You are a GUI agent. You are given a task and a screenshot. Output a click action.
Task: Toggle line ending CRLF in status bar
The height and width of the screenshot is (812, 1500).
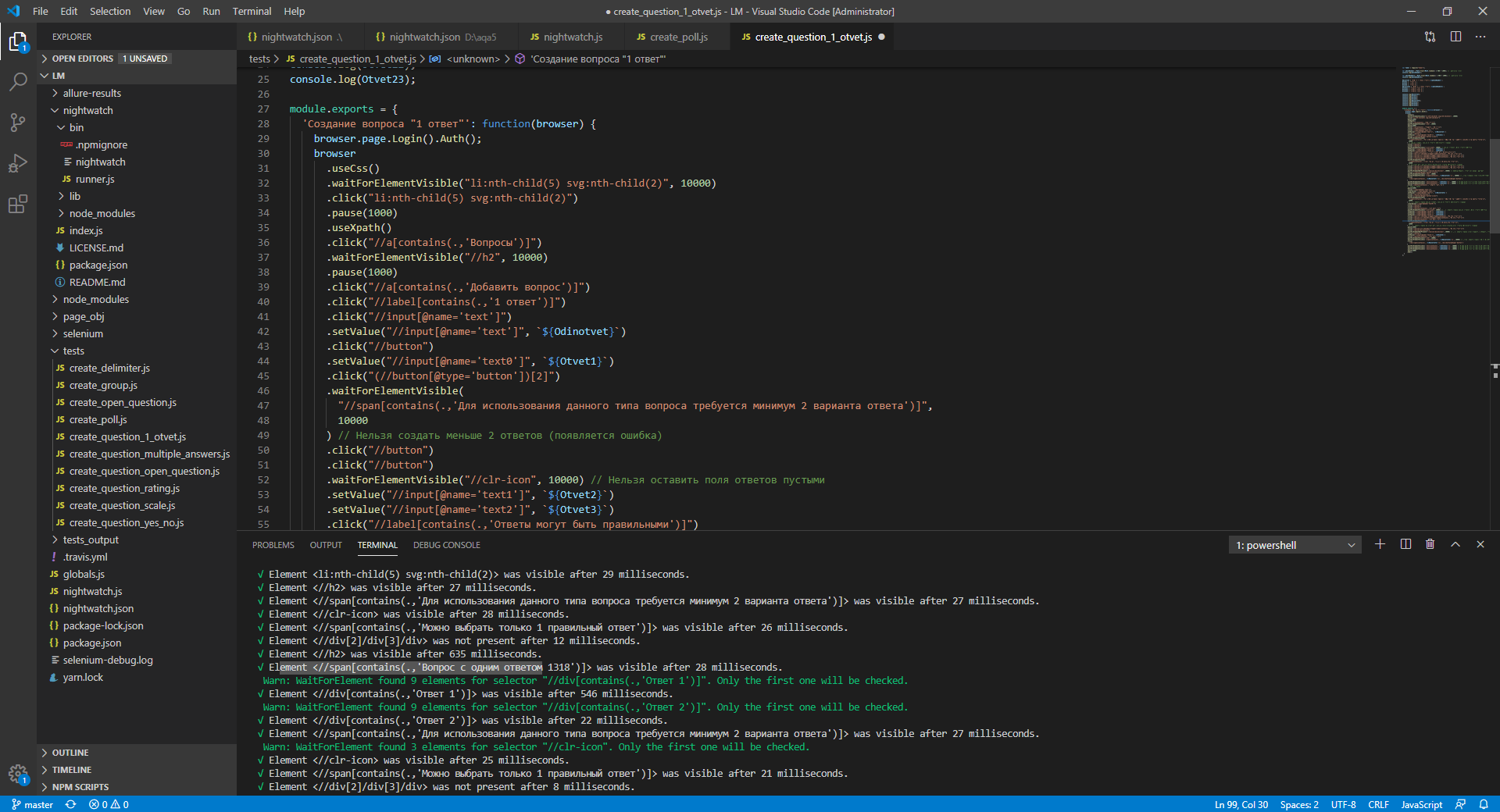tap(1378, 804)
